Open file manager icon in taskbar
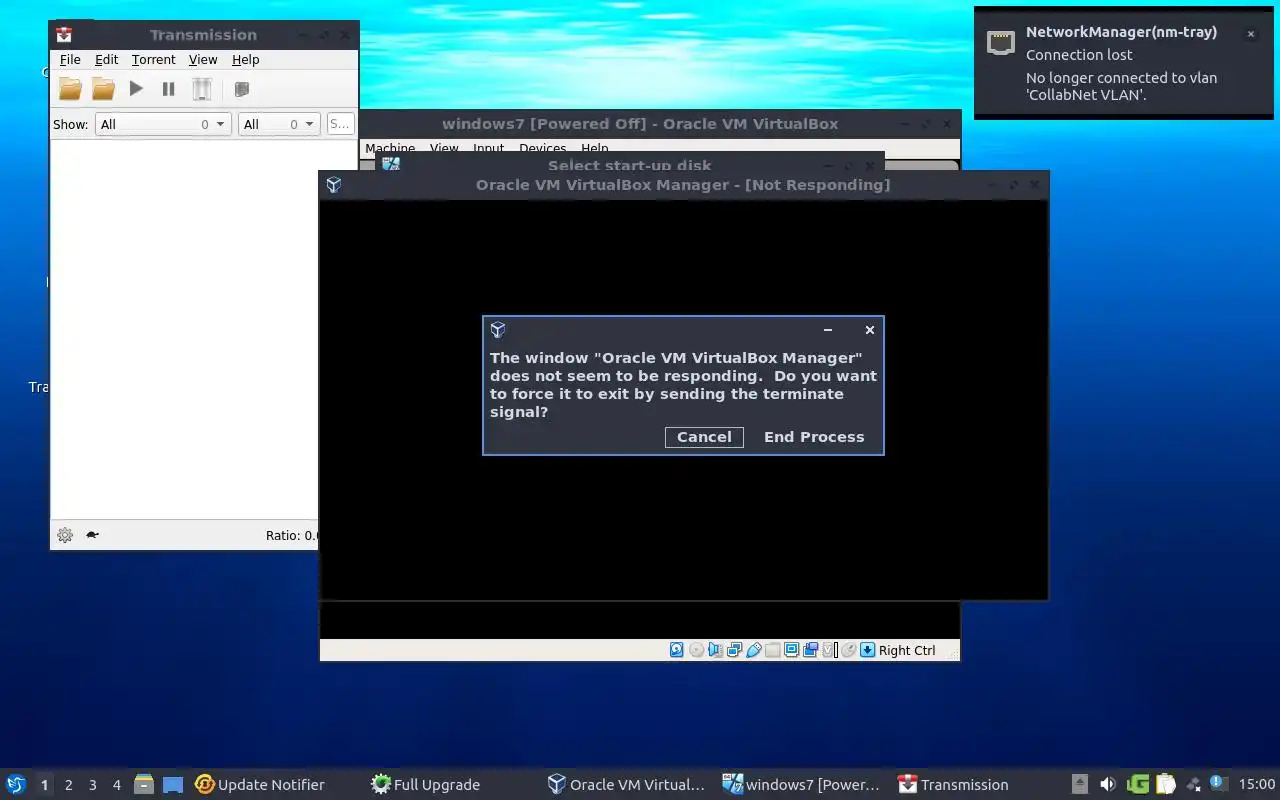Viewport: 1280px width, 800px height. click(x=144, y=785)
